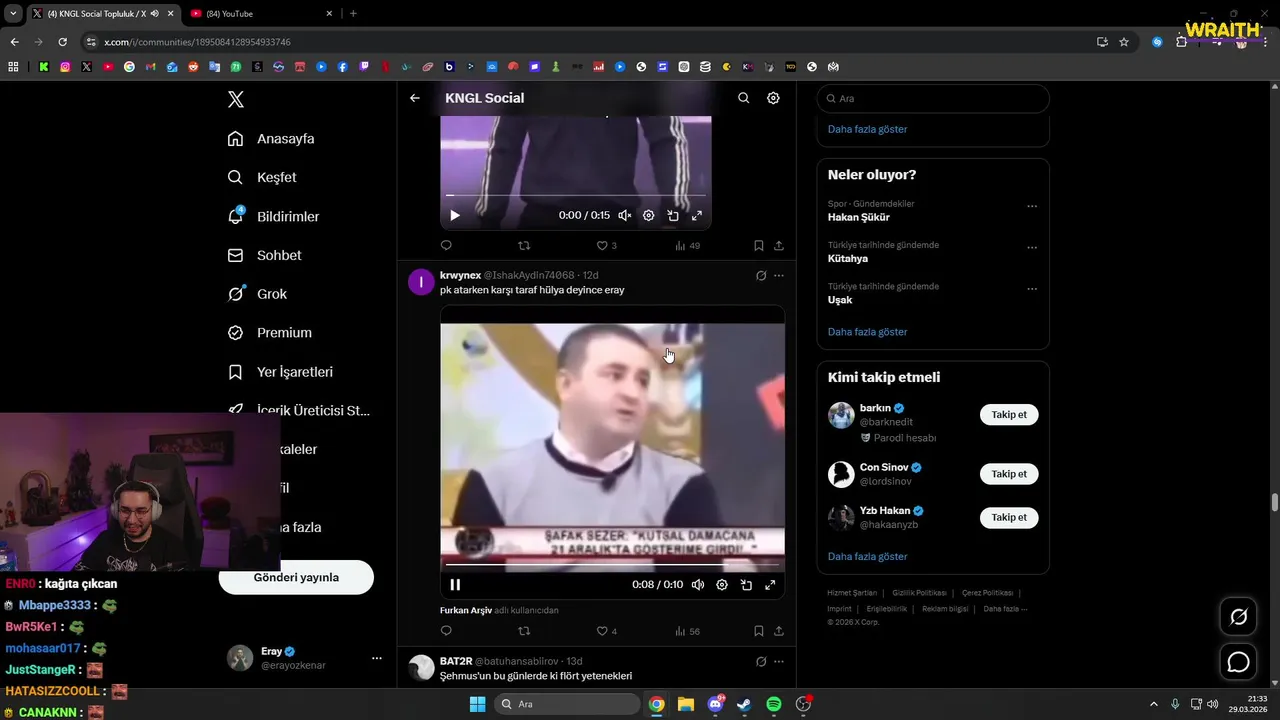The width and height of the screenshot is (1280, 720).
Task: Bookmark the krwynex post
Action: (x=758, y=631)
